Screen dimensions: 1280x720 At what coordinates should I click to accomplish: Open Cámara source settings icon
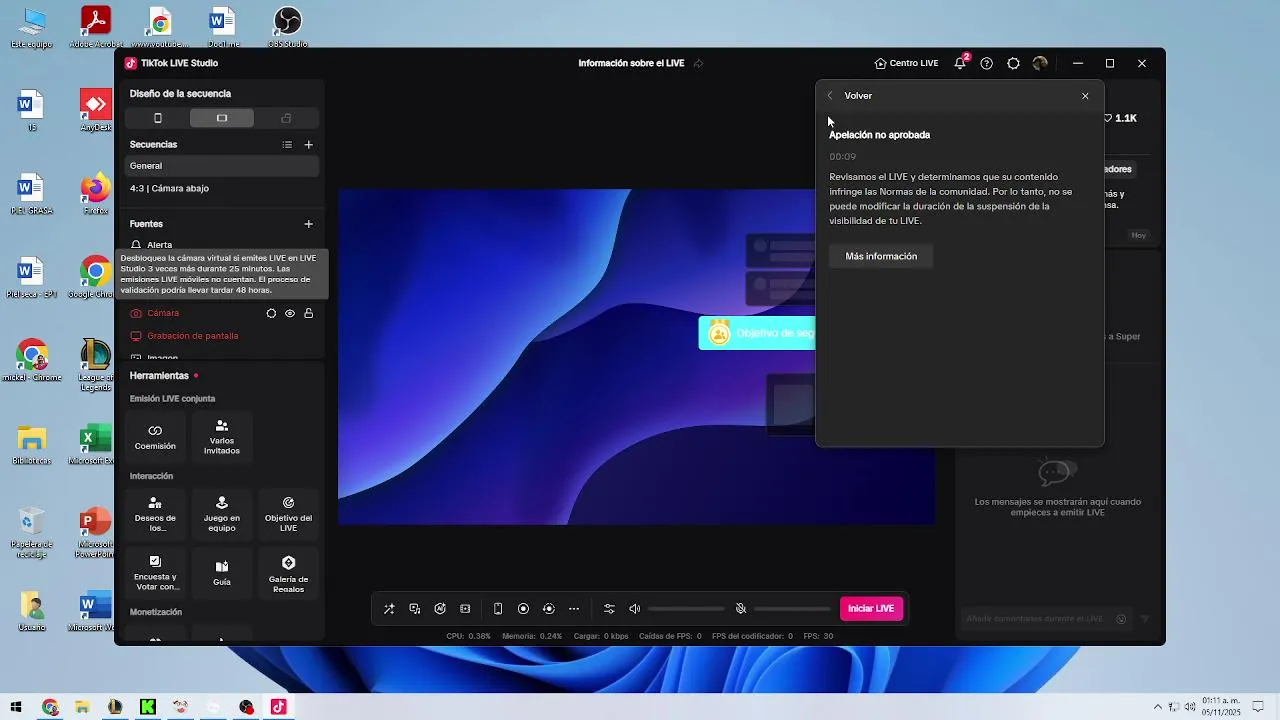point(271,313)
